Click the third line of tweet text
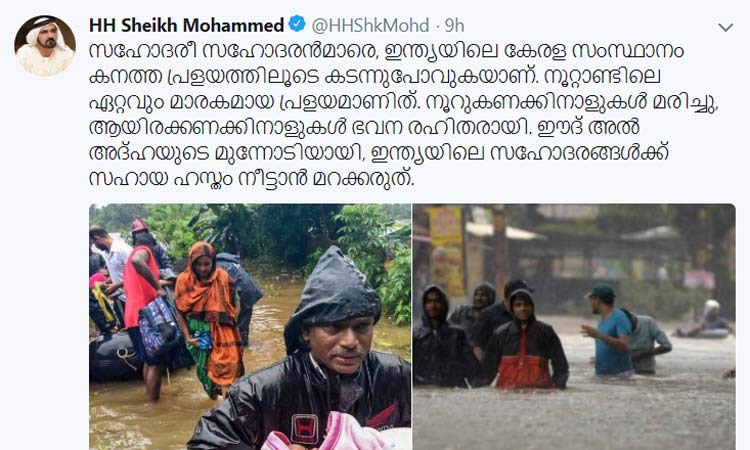Screen dimensions: 750x450 tap(404, 102)
